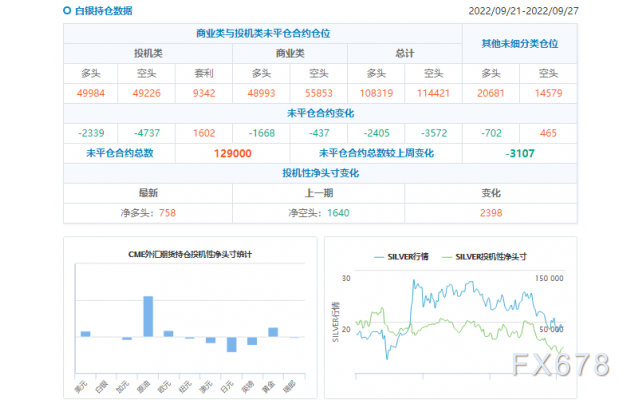Screen dimensions: 640x400
Task: Click the change value -4737
Action: (147, 133)
